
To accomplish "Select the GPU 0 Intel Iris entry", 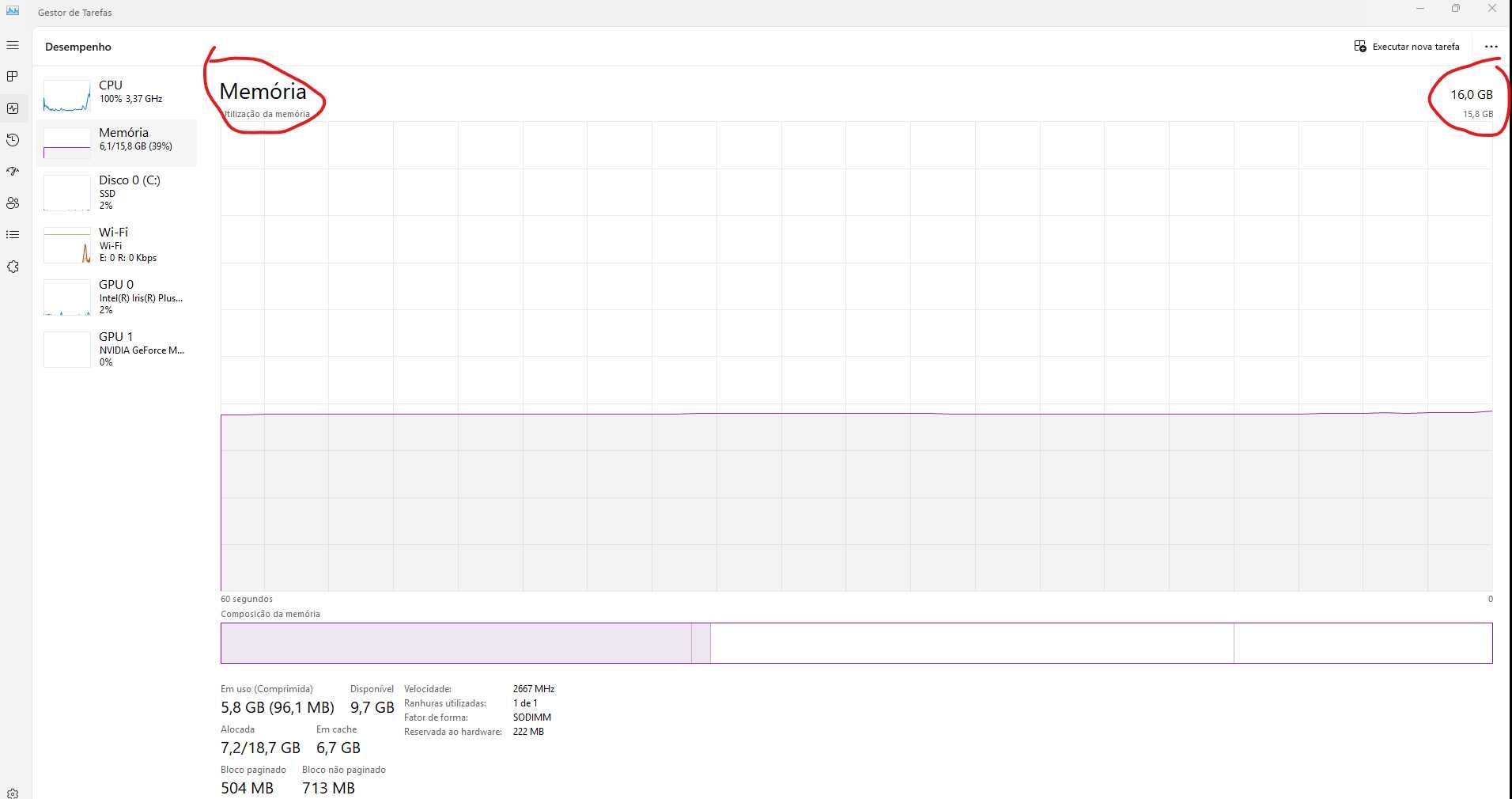I will coord(117,297).
